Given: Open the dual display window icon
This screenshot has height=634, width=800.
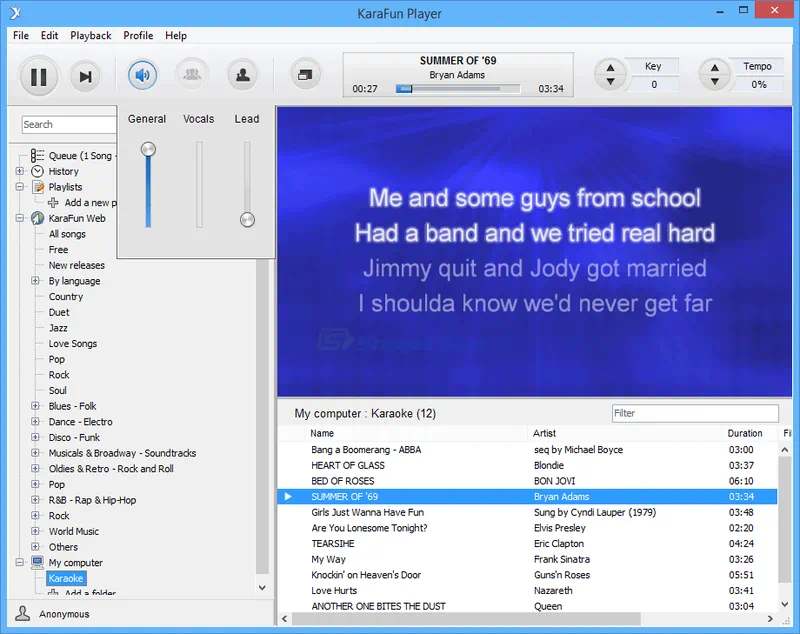Looking at the screenshot, I should tap(305, 75).
